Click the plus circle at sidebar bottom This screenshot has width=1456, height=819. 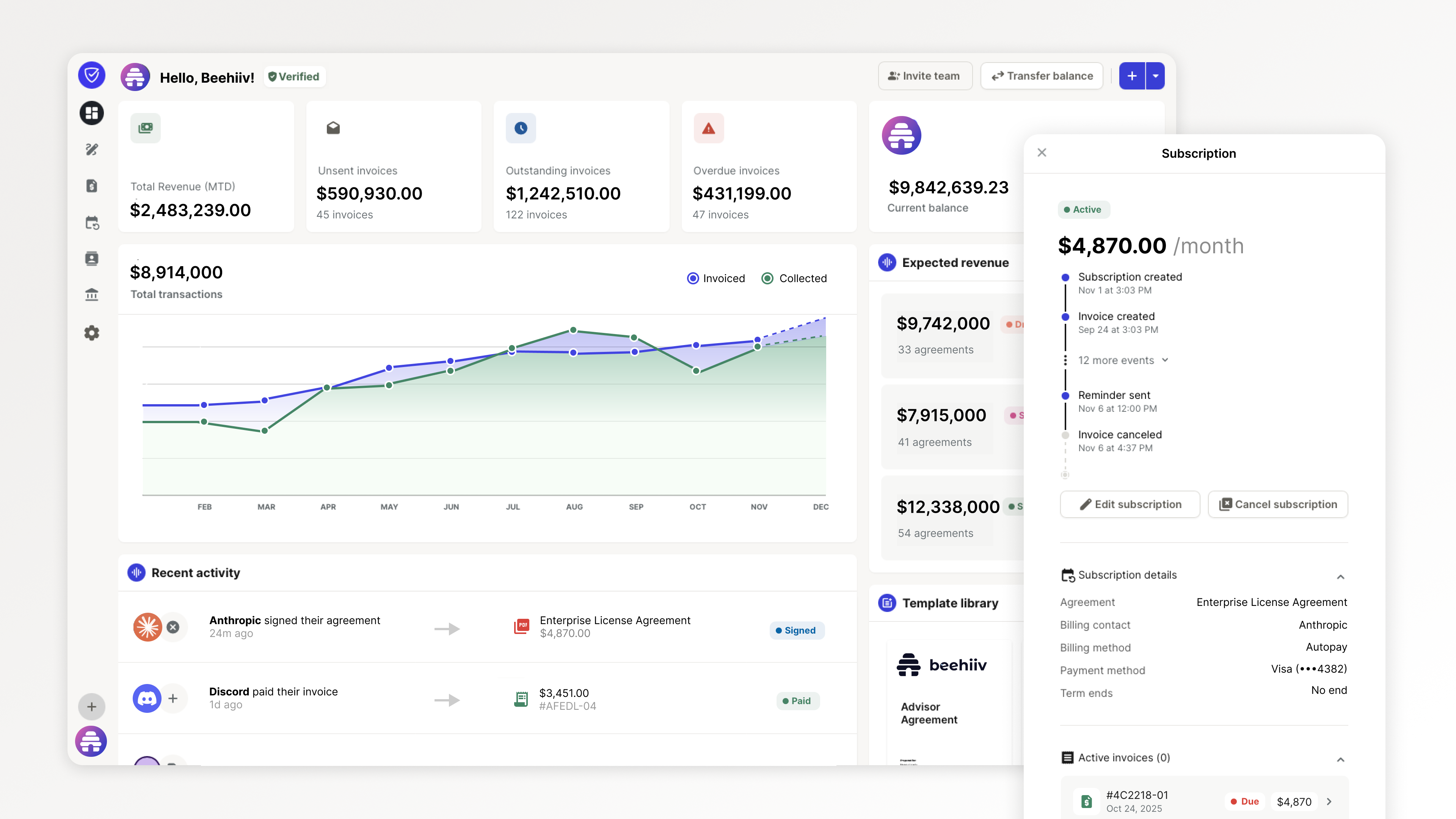point(91,706)
